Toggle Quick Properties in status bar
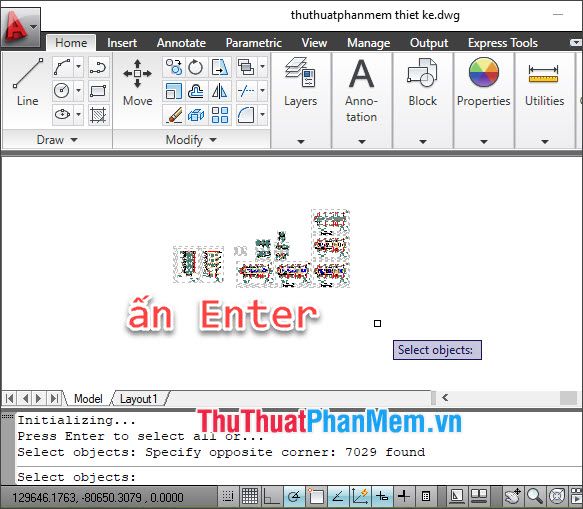This screenshot has height=509, width=583. click(426, 496)
